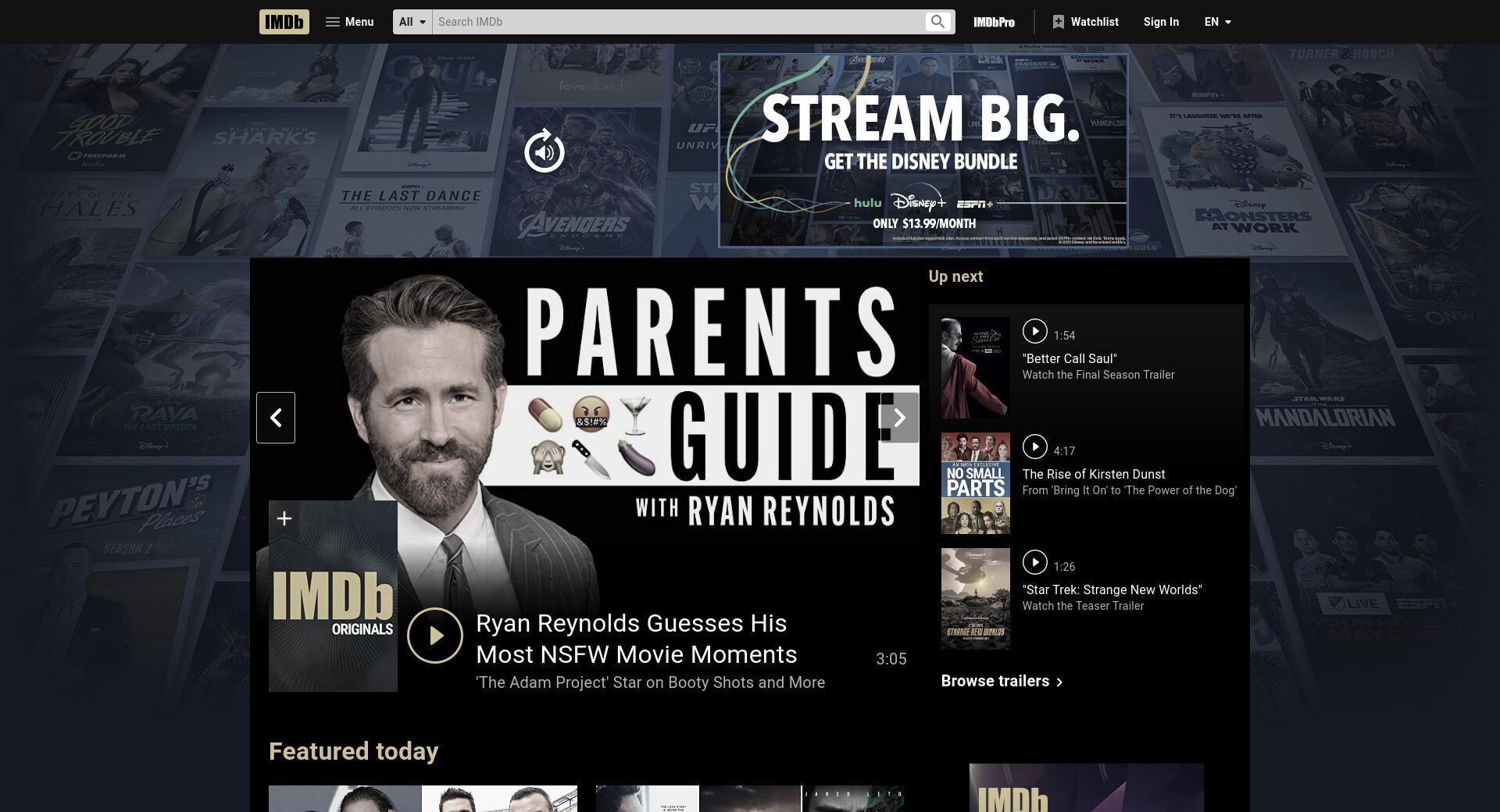
Task: Open the Stream Big Disney Bundle ad
Action: pyautogui.click(x=923, y=151)
